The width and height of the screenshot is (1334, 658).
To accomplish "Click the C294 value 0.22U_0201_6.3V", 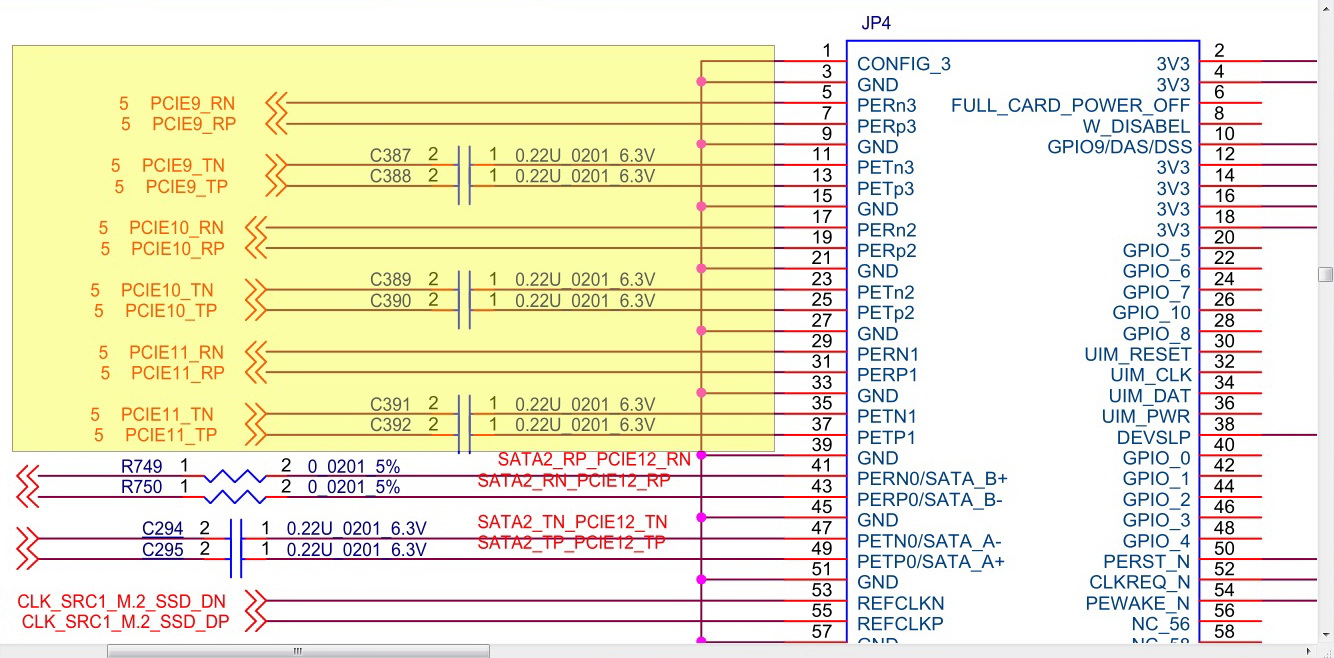I will (x=357, y=528).
